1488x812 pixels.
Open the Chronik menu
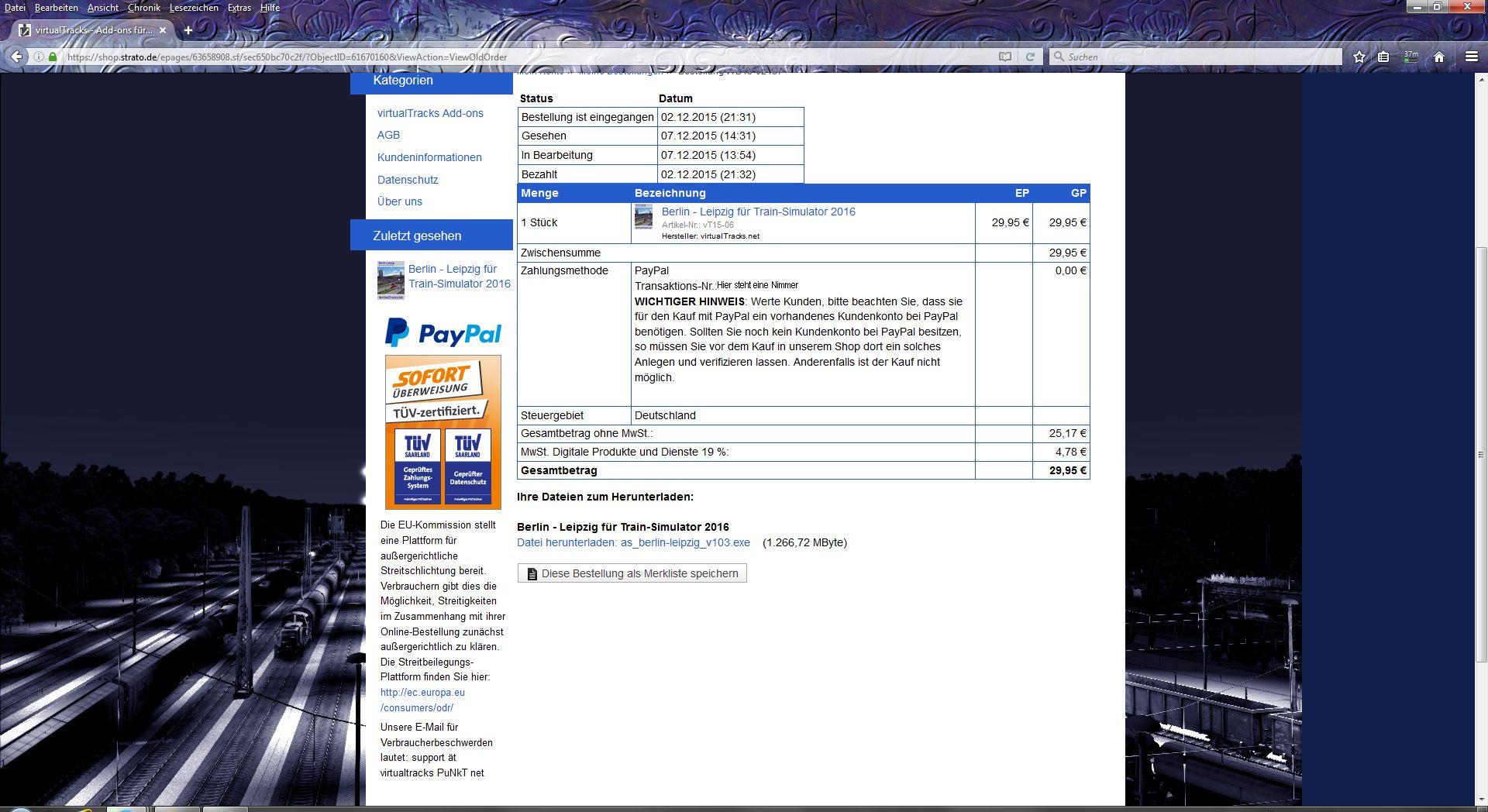point(144,8)
